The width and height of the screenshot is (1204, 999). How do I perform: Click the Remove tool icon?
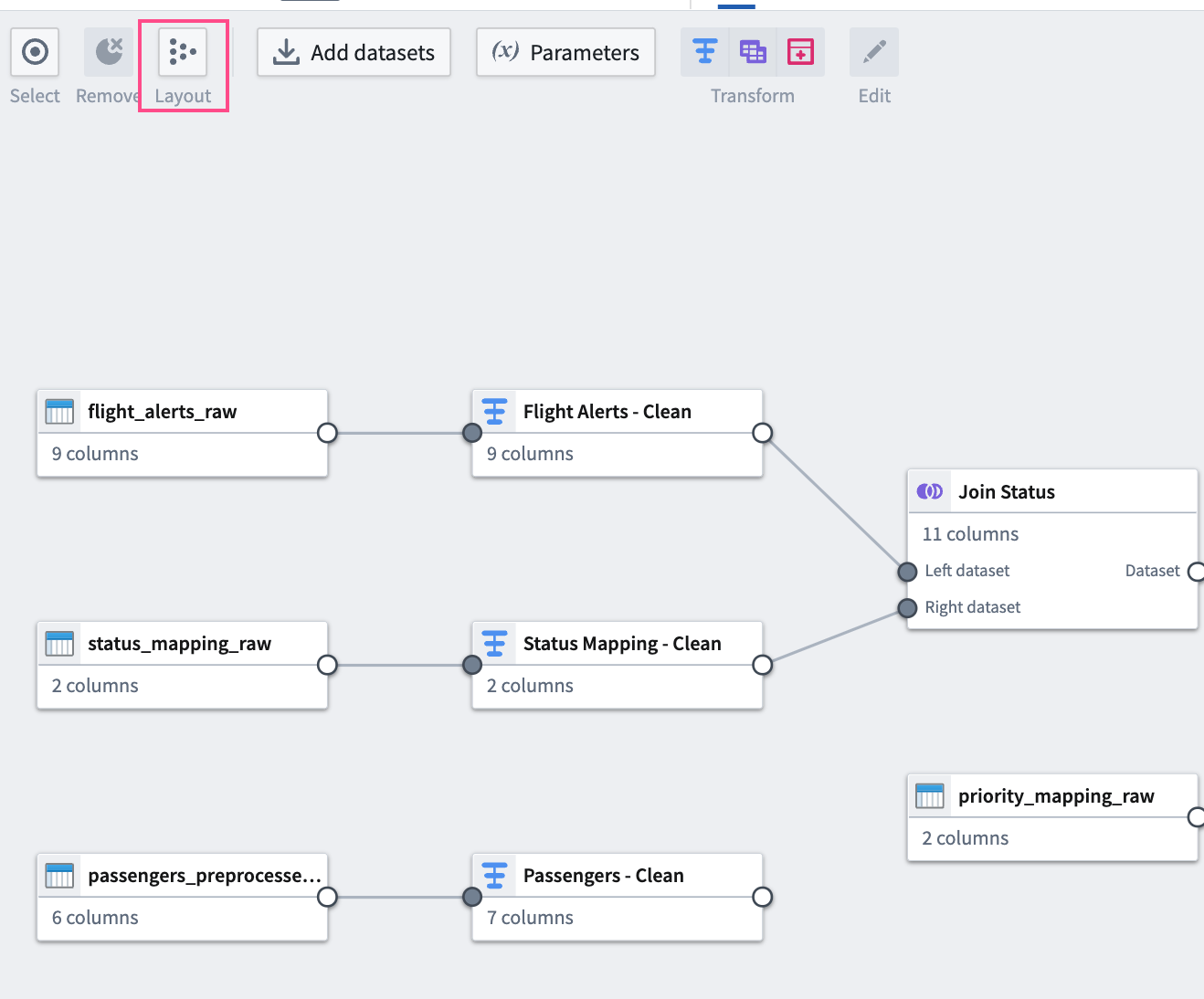pyautogui.click(x=107, y=52)
